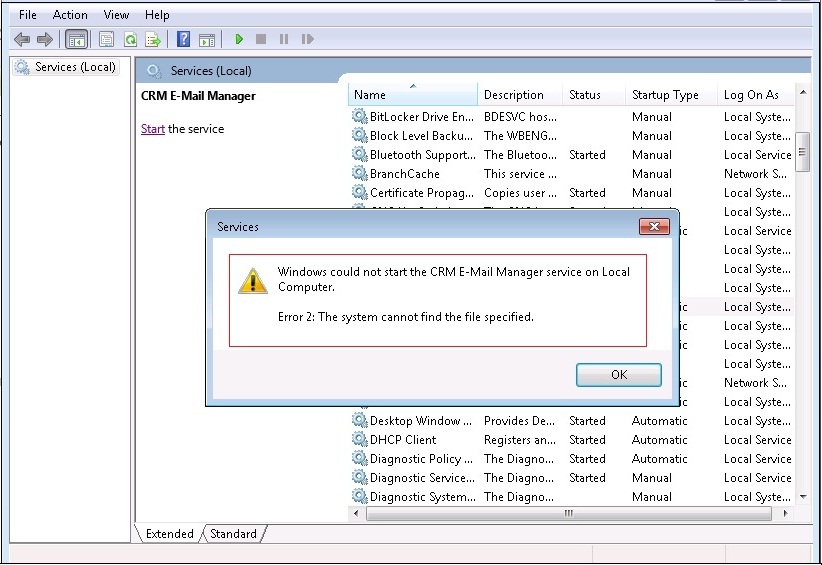Click OK in the Services dialog
The width and height of the screenshot is (822, 565).
(619, 375)
